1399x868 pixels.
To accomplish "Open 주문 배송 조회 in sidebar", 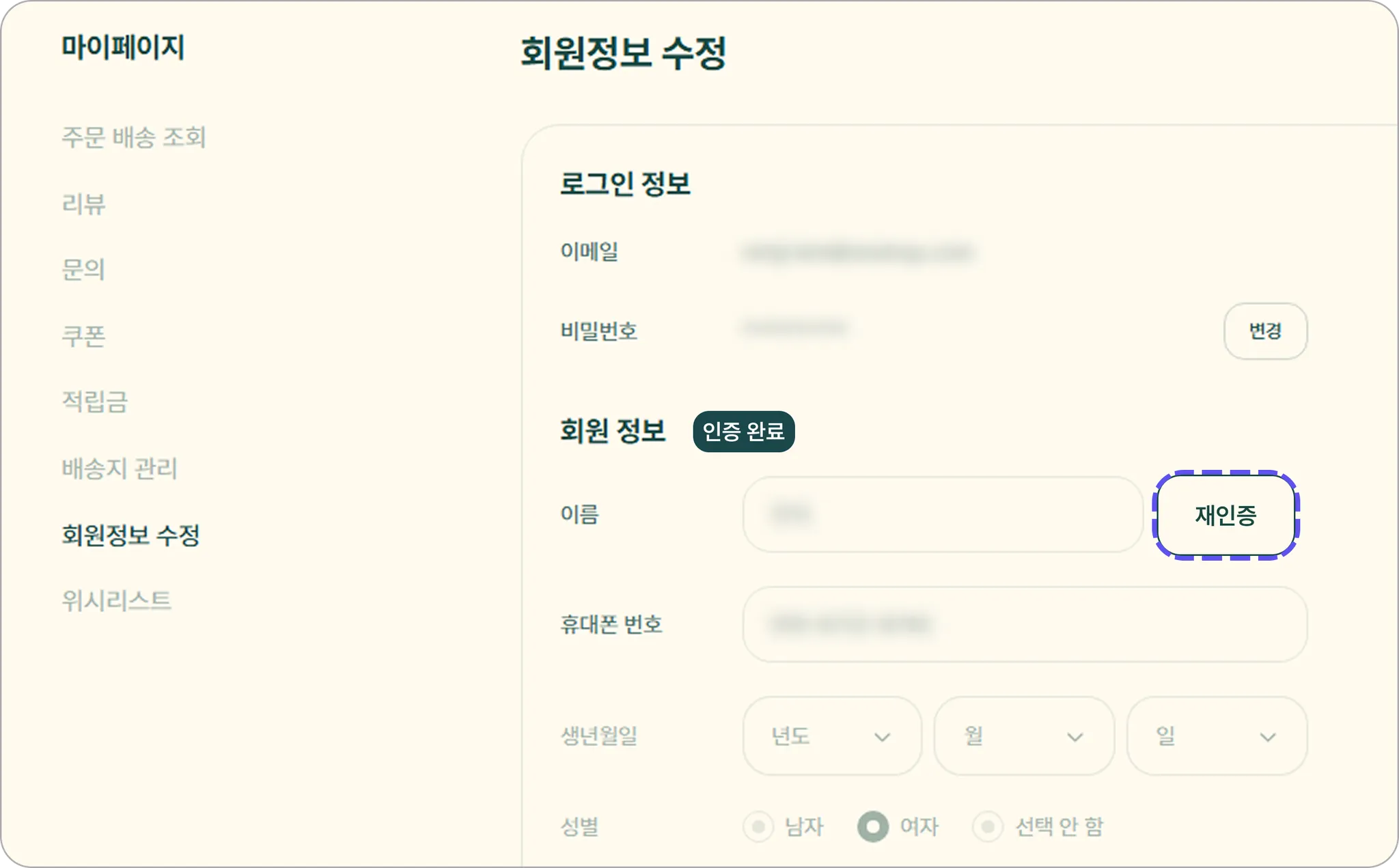I will click(134, 137).
